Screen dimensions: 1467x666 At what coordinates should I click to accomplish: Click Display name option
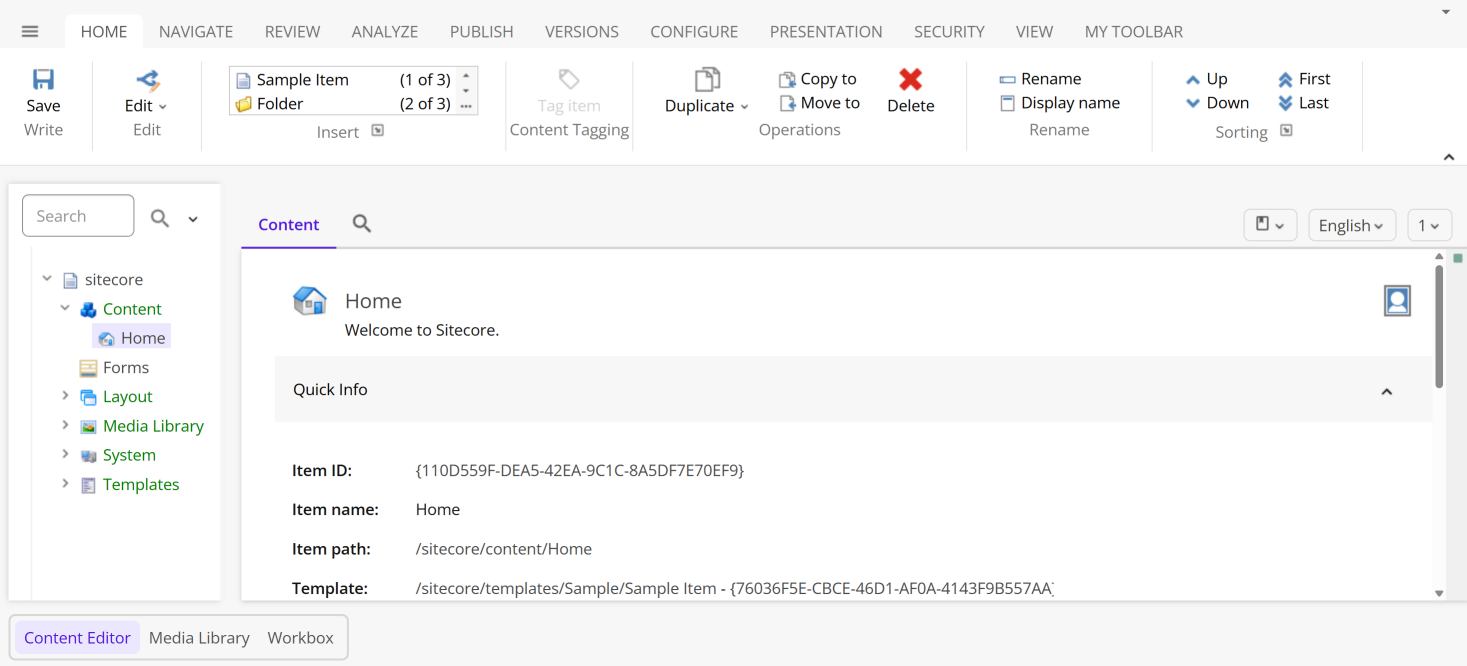coord(1060,103)
